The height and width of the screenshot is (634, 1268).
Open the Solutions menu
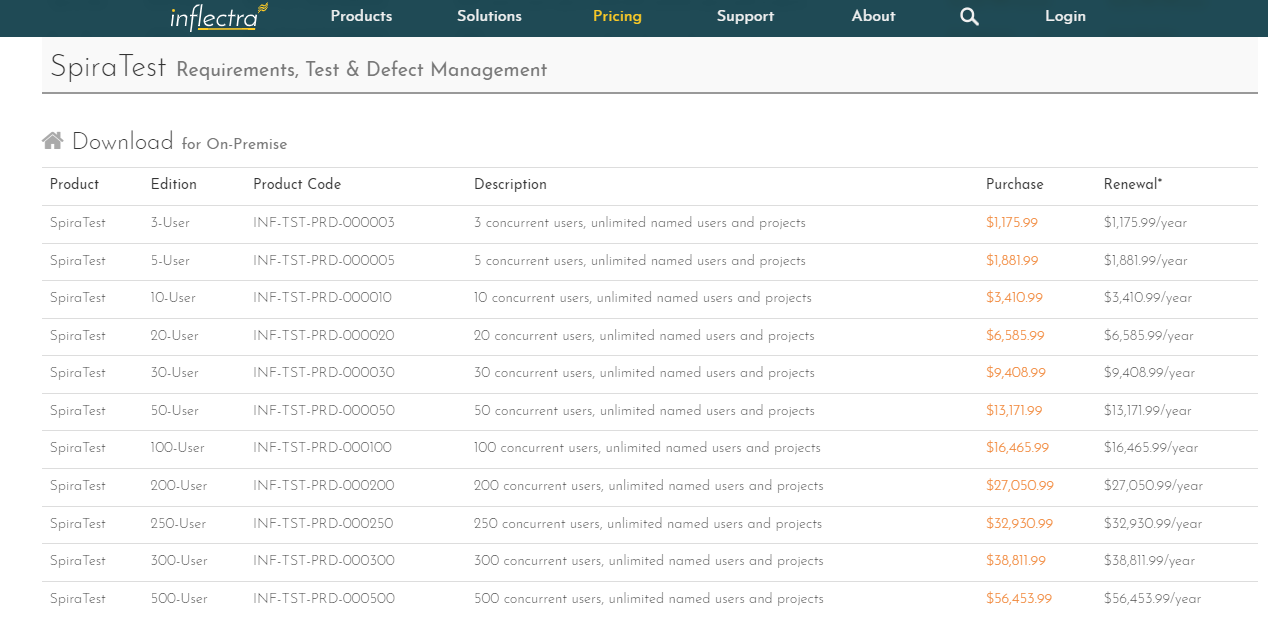489,16
